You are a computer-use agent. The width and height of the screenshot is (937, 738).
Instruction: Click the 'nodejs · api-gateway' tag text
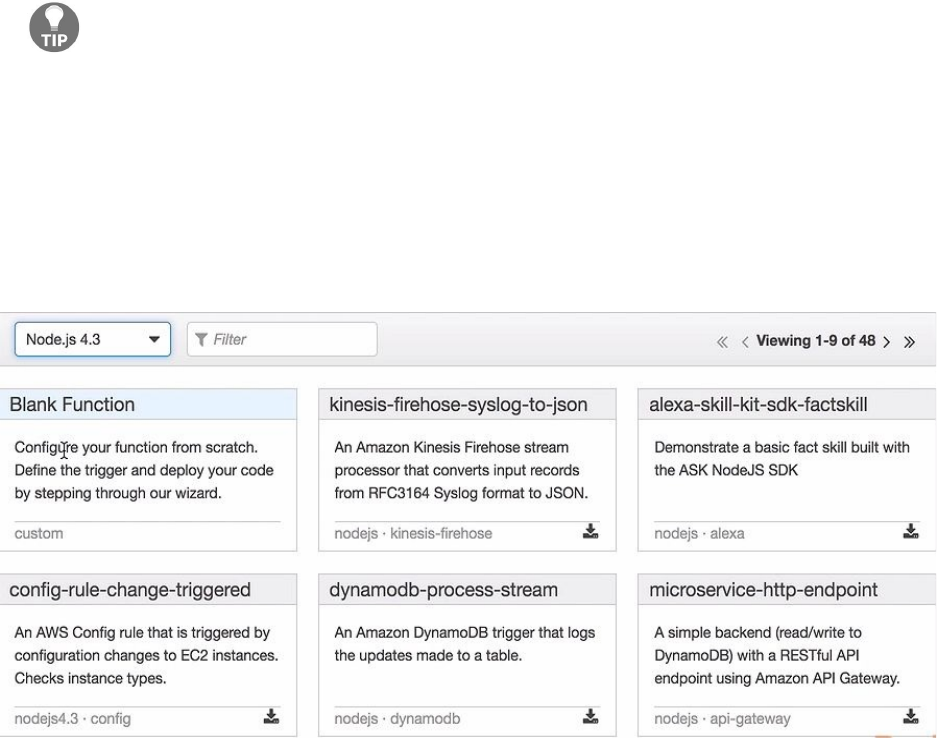click(722, 719)
